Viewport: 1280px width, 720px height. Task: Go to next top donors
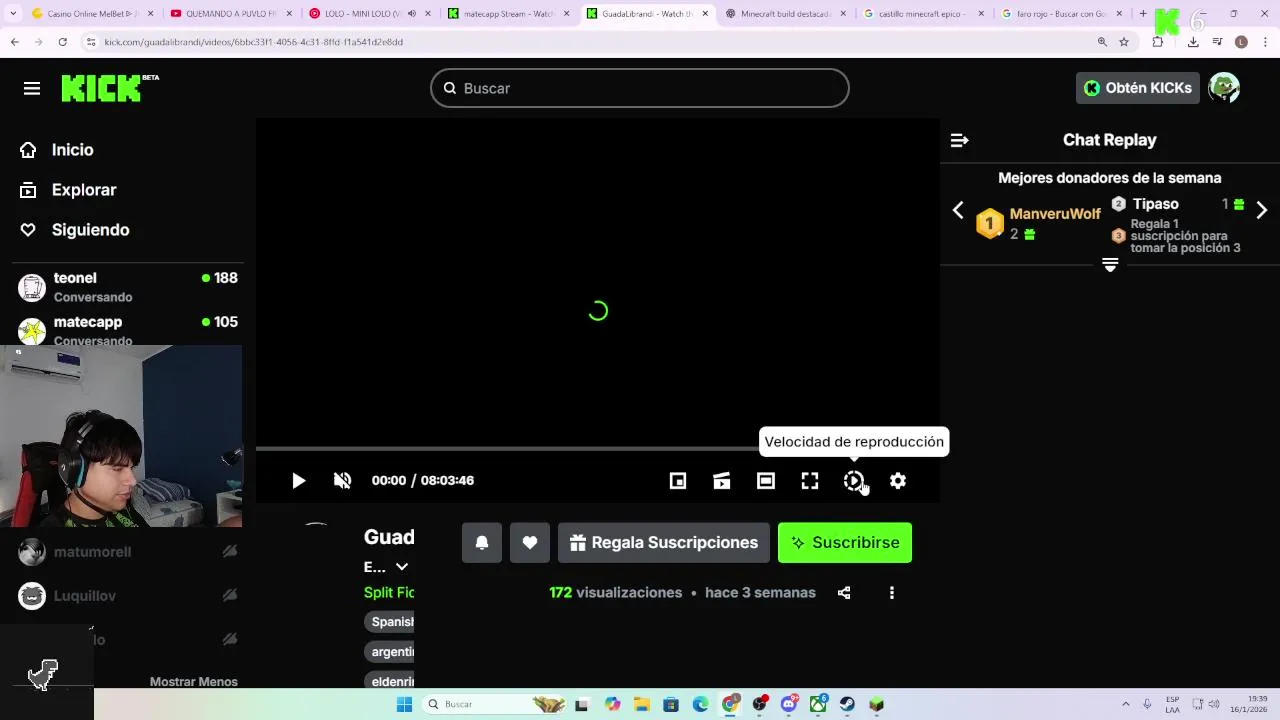[x=1262, y=210]
